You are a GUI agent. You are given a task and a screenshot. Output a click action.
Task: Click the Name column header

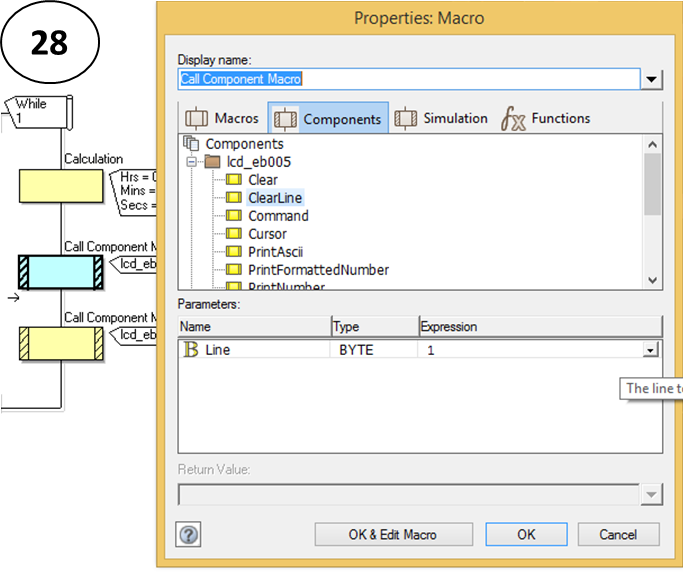click(x=255, y=327)
